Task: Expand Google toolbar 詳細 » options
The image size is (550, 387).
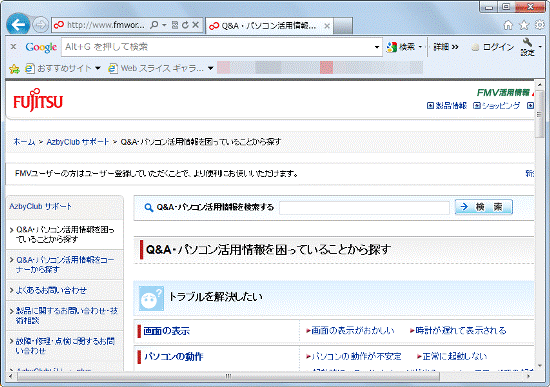Action: tap(446, 47)
